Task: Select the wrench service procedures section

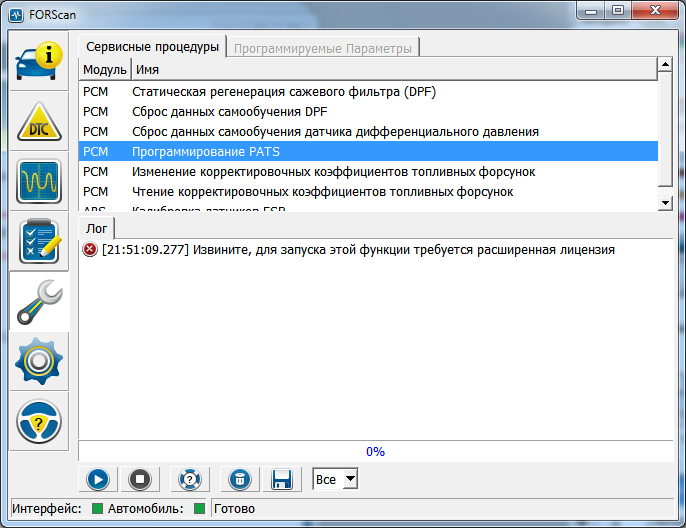Action: [x=39, y=301]
